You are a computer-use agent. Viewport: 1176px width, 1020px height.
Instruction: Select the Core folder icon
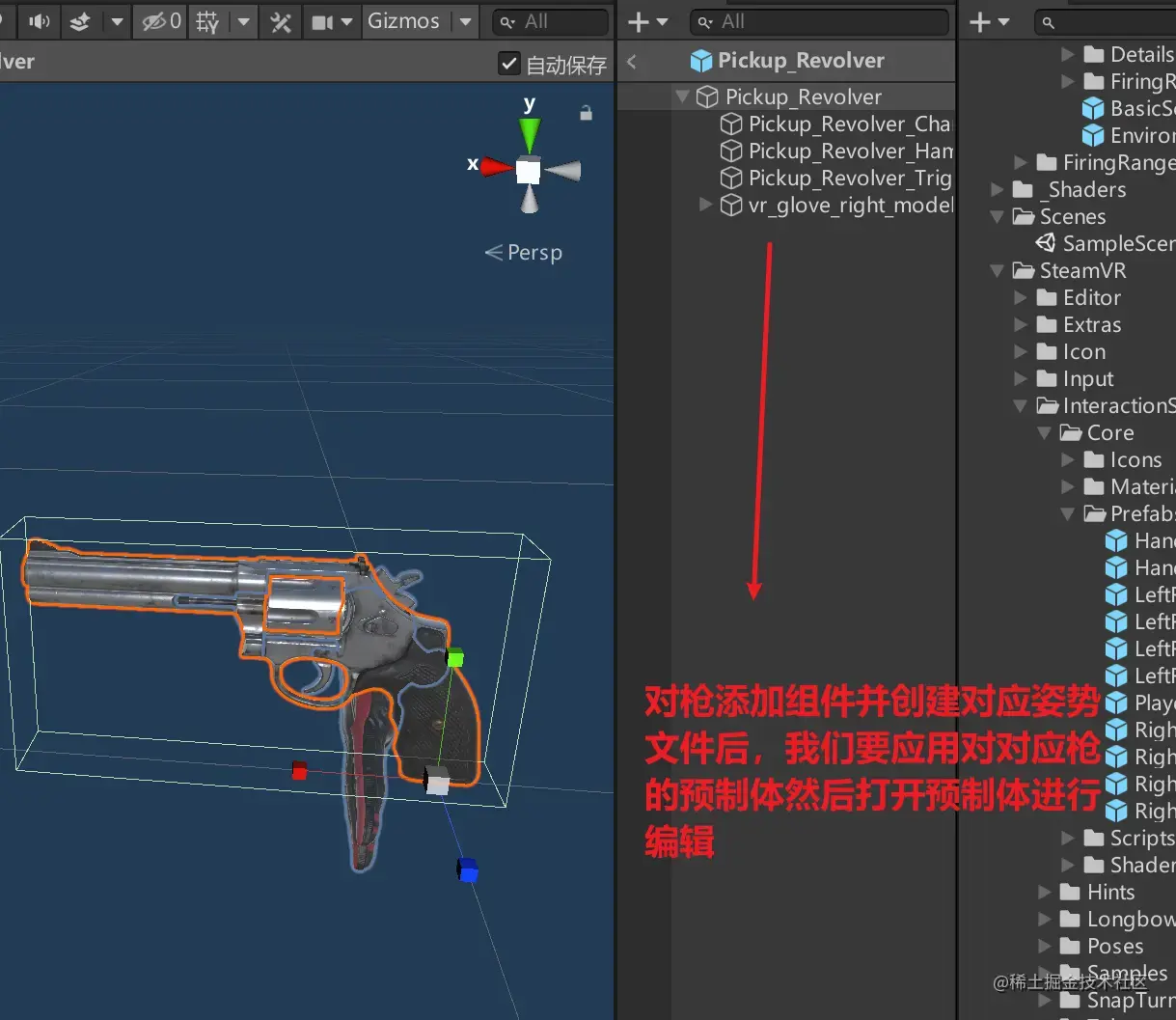coord(1071,432)
